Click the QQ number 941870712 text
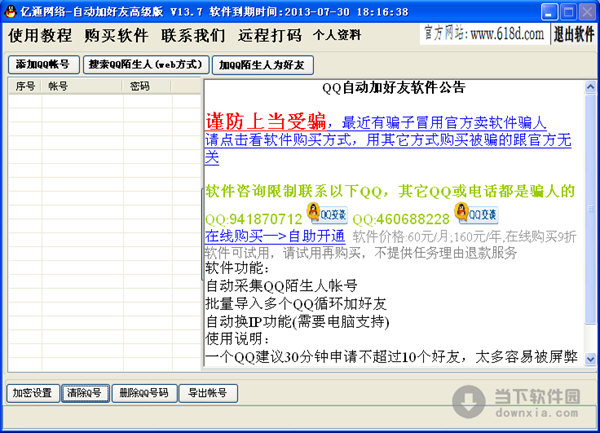Image resolution: width=600 pixels, height=433 pixels. (254, 219)
